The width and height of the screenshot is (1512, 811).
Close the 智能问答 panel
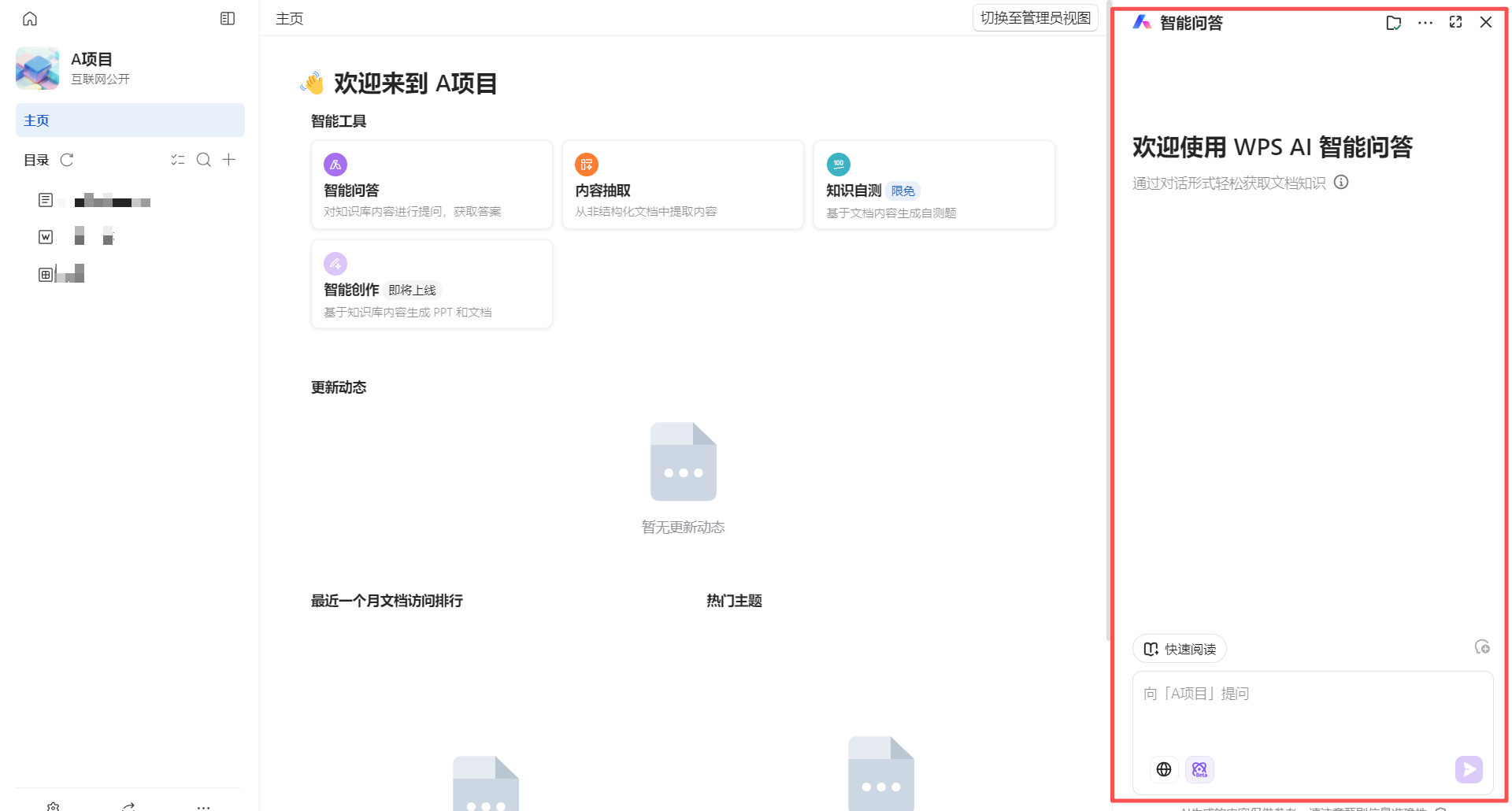pos(1486,22)
